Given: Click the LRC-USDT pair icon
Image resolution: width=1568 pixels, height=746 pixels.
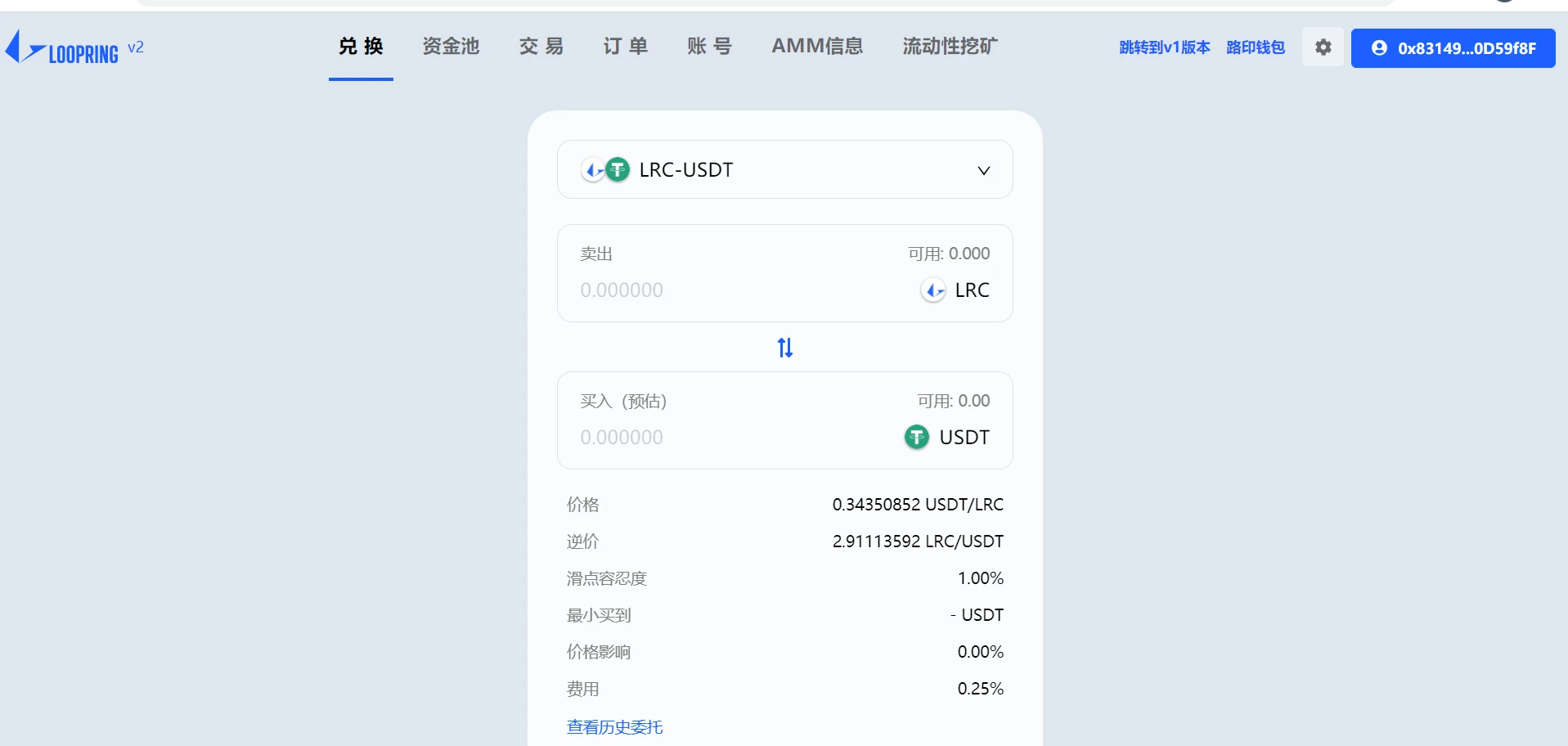Looking at the screenshot, I should point(605,169).
